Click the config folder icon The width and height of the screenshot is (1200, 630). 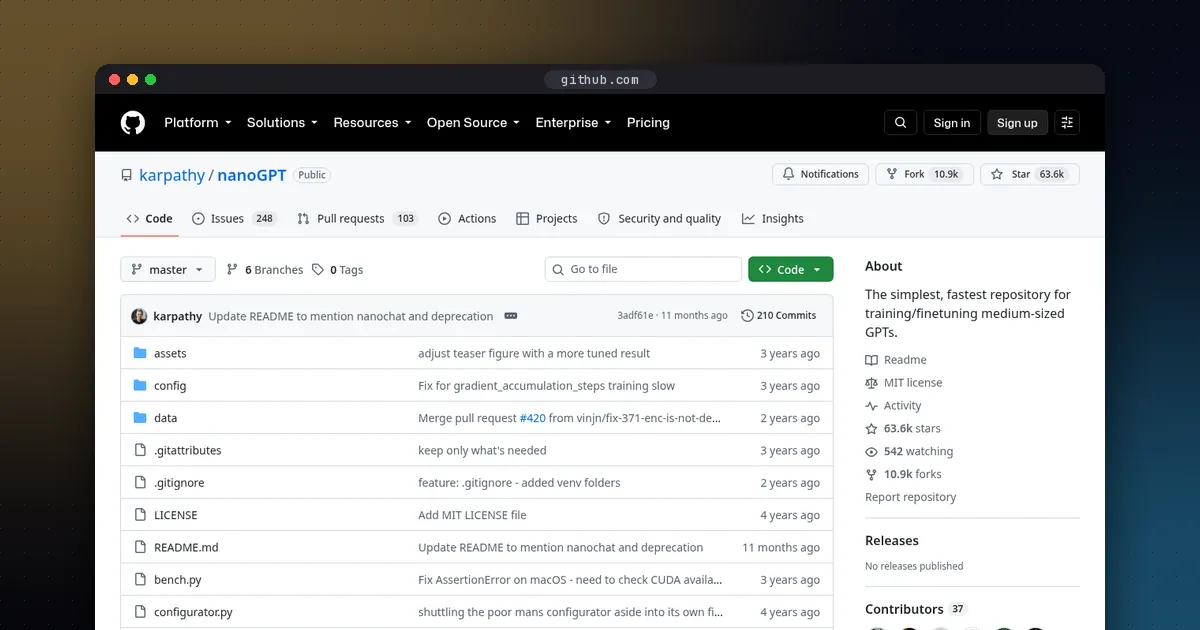(x=140, y=386)
